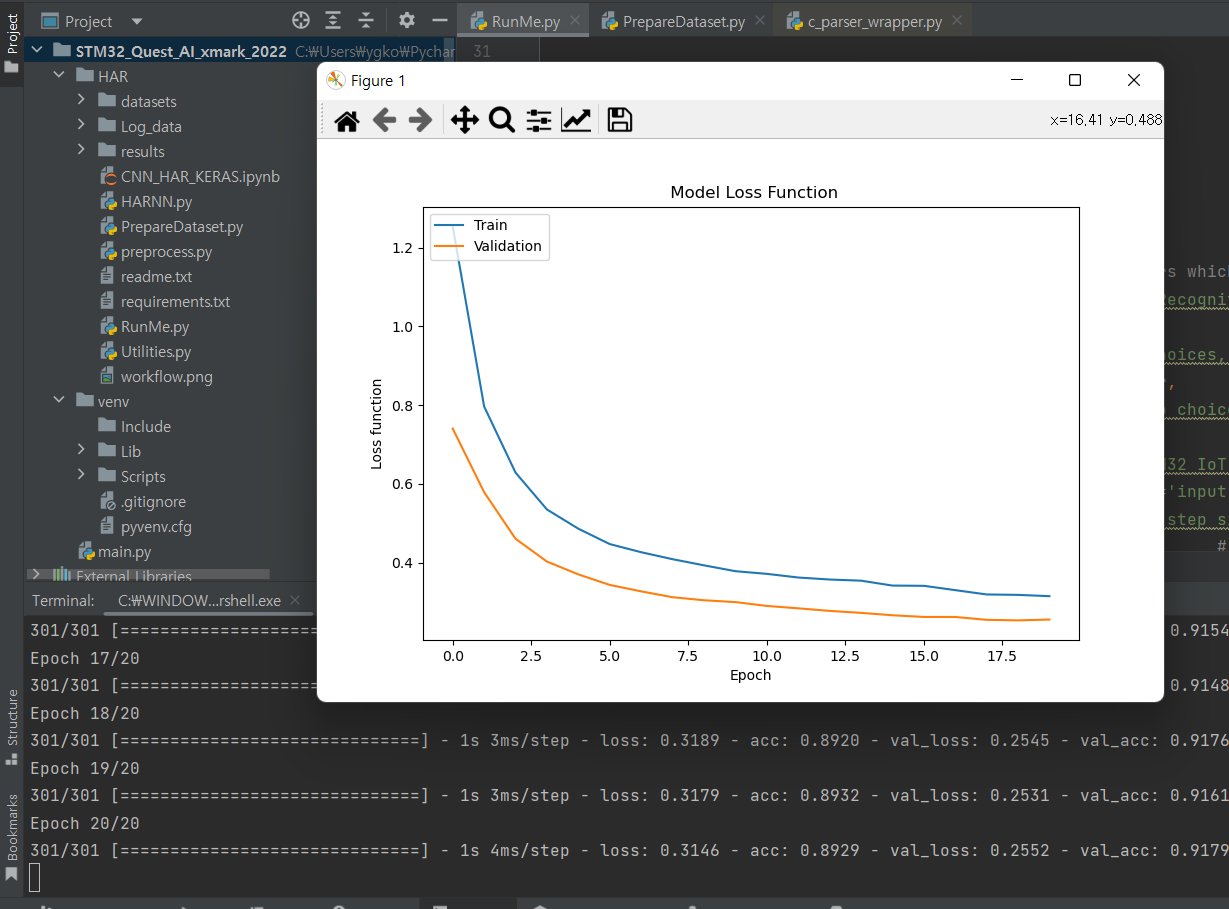Switch to RunMe.py editor tab
The image size is (1229, 909).
click(524, 21)
